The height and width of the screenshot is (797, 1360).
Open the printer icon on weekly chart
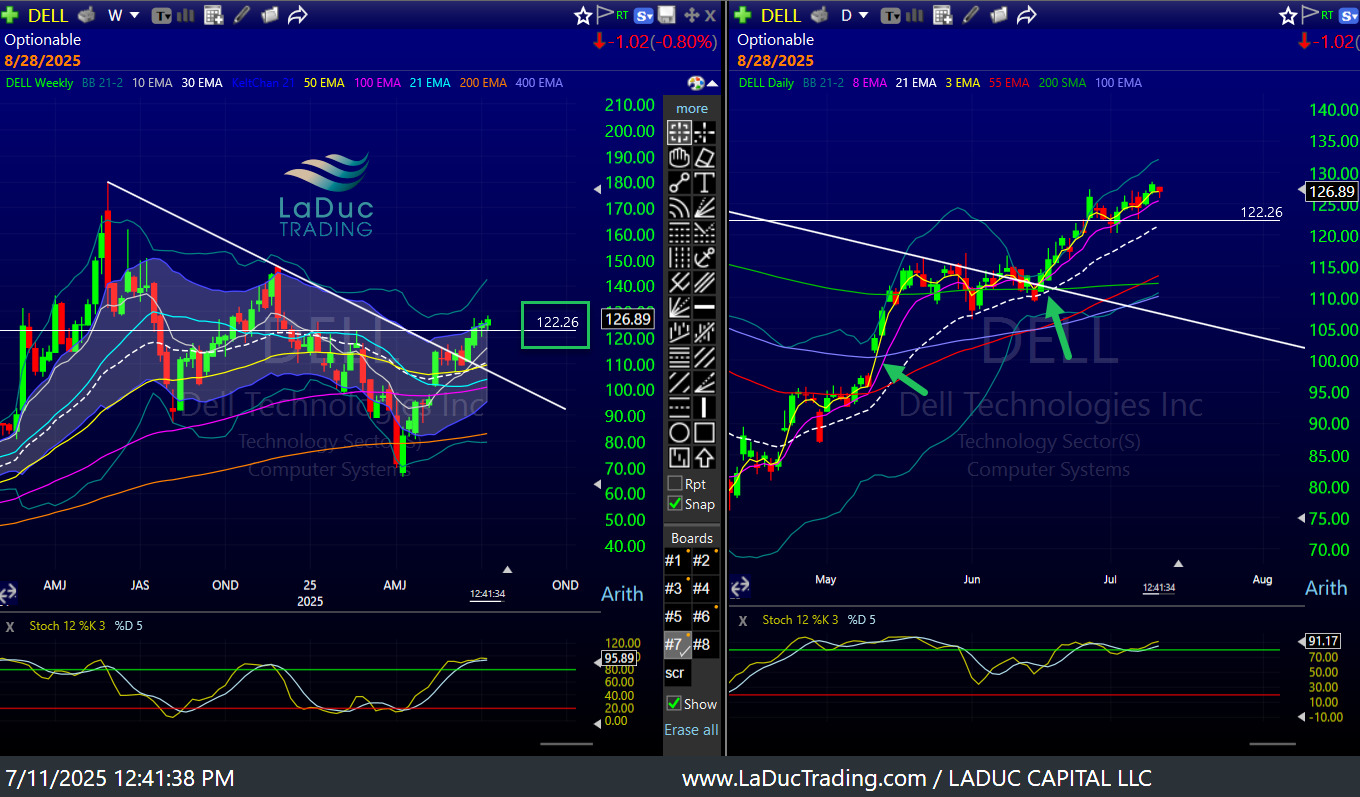tap(87, 15)
